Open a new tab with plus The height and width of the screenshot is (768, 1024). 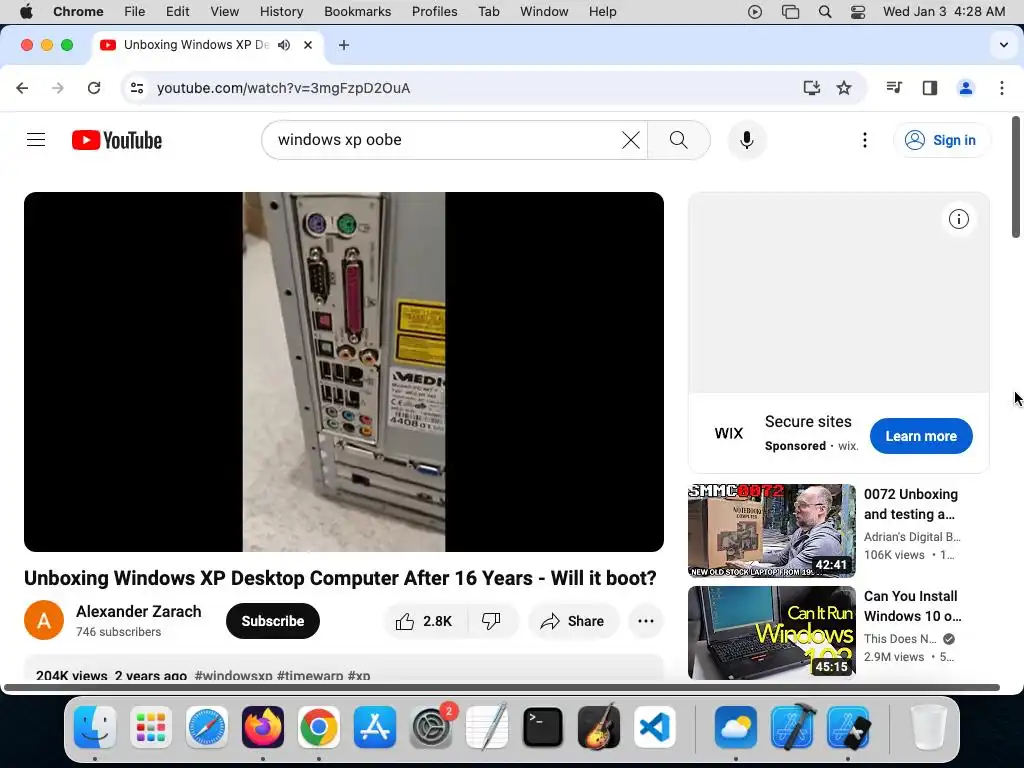(344, 45)
